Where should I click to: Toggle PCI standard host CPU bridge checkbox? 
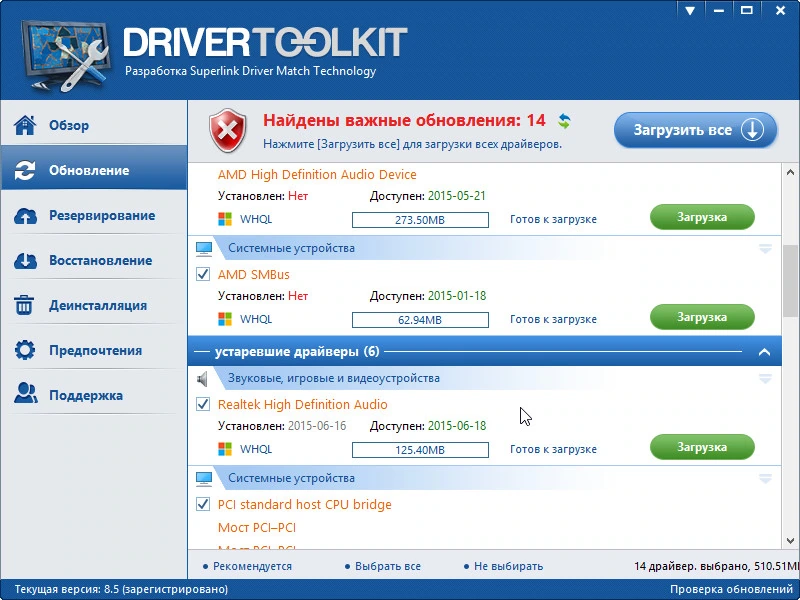203,505
